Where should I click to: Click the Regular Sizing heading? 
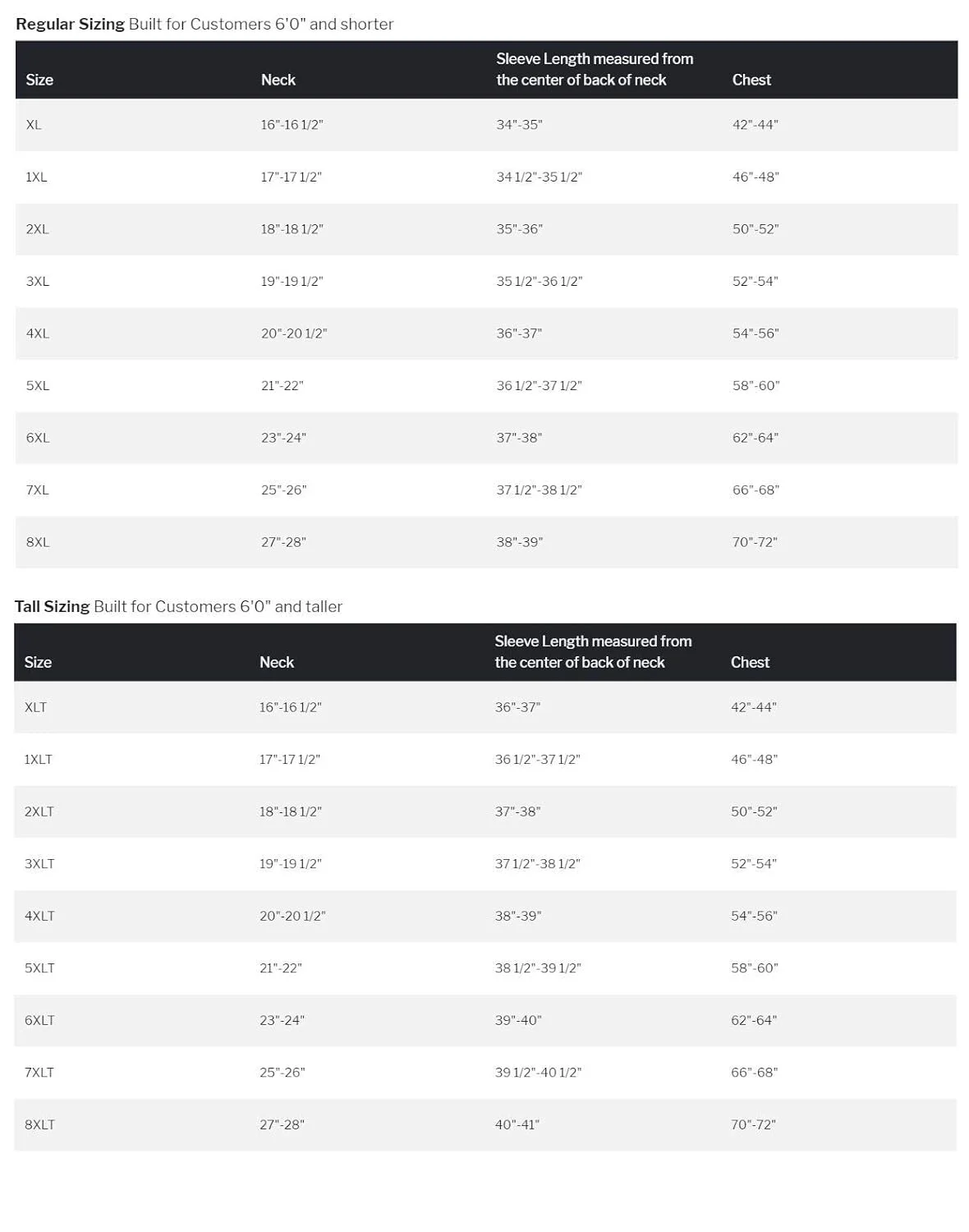tap(70, 24)
